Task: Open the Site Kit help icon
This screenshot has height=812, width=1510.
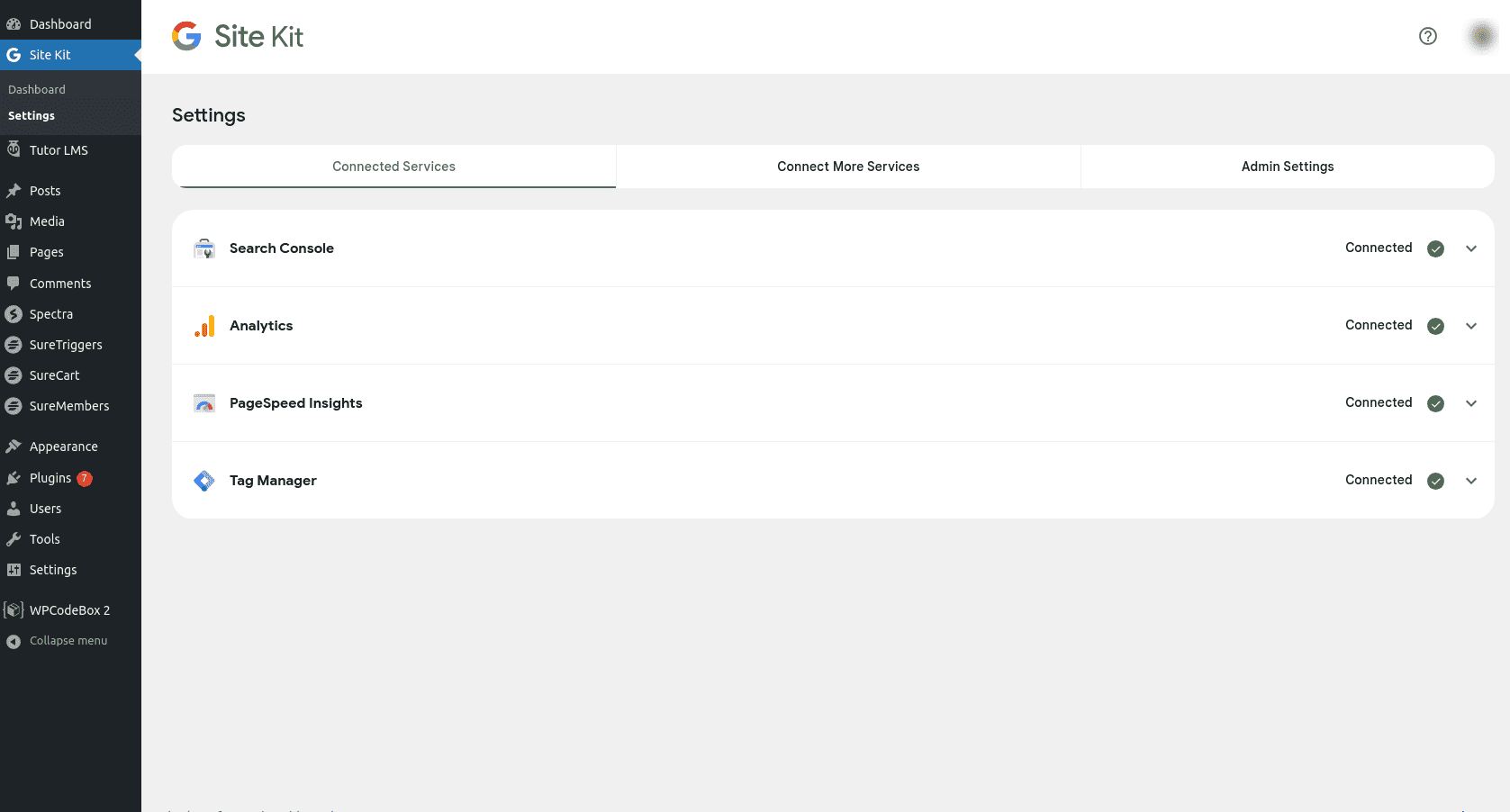Action: coord(1428,36)
